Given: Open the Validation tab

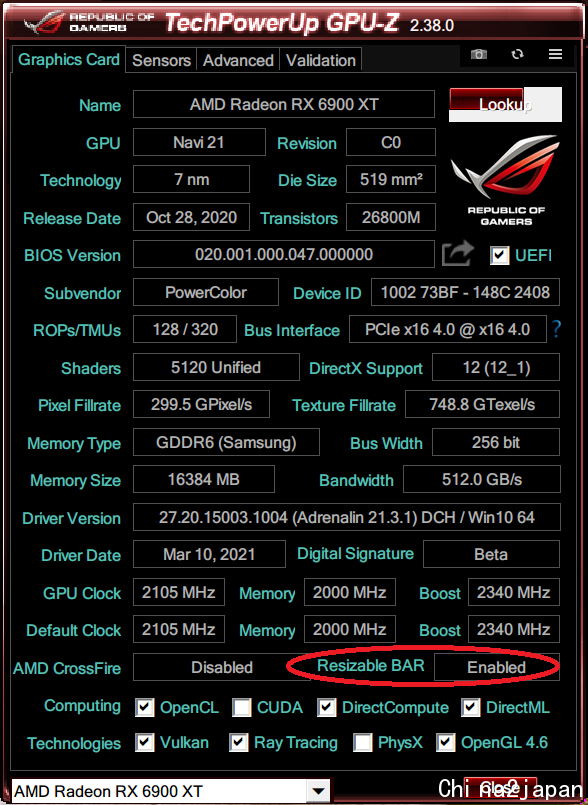Looking at the screenshot, I should [x=320, y=61].
